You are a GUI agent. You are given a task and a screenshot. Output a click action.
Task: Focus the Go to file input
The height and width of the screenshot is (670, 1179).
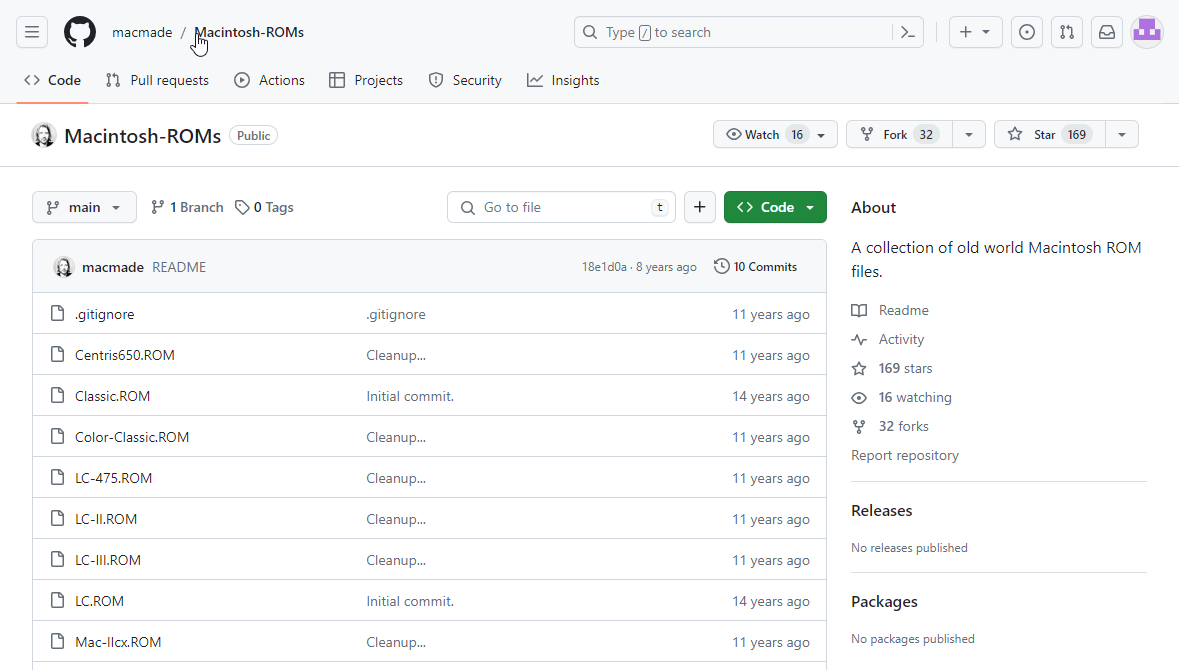tap(562, 208)
